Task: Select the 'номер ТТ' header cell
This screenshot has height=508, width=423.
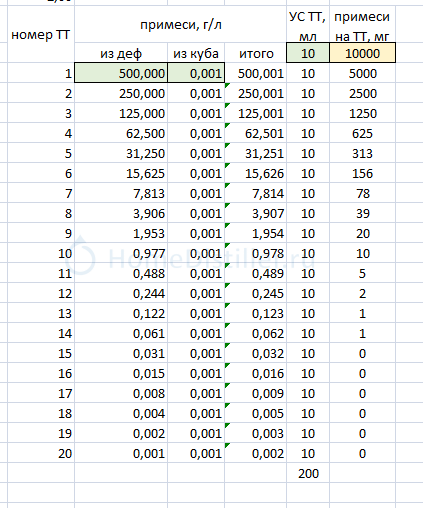Action: (41, 34)
